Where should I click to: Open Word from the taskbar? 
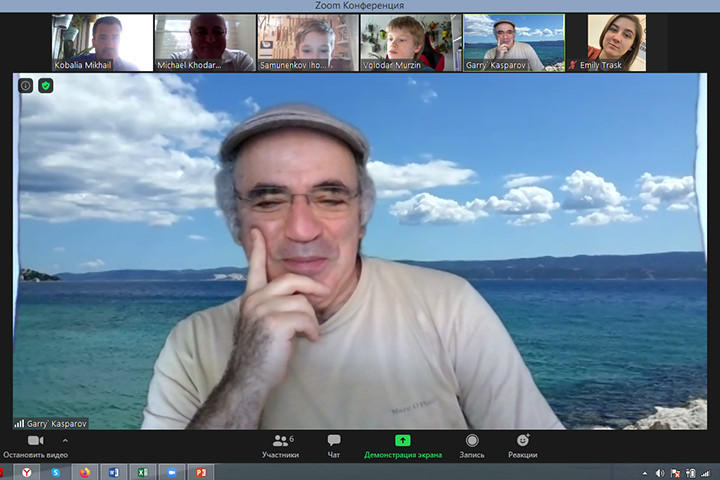pyautogui.click(x=113, y=472)
